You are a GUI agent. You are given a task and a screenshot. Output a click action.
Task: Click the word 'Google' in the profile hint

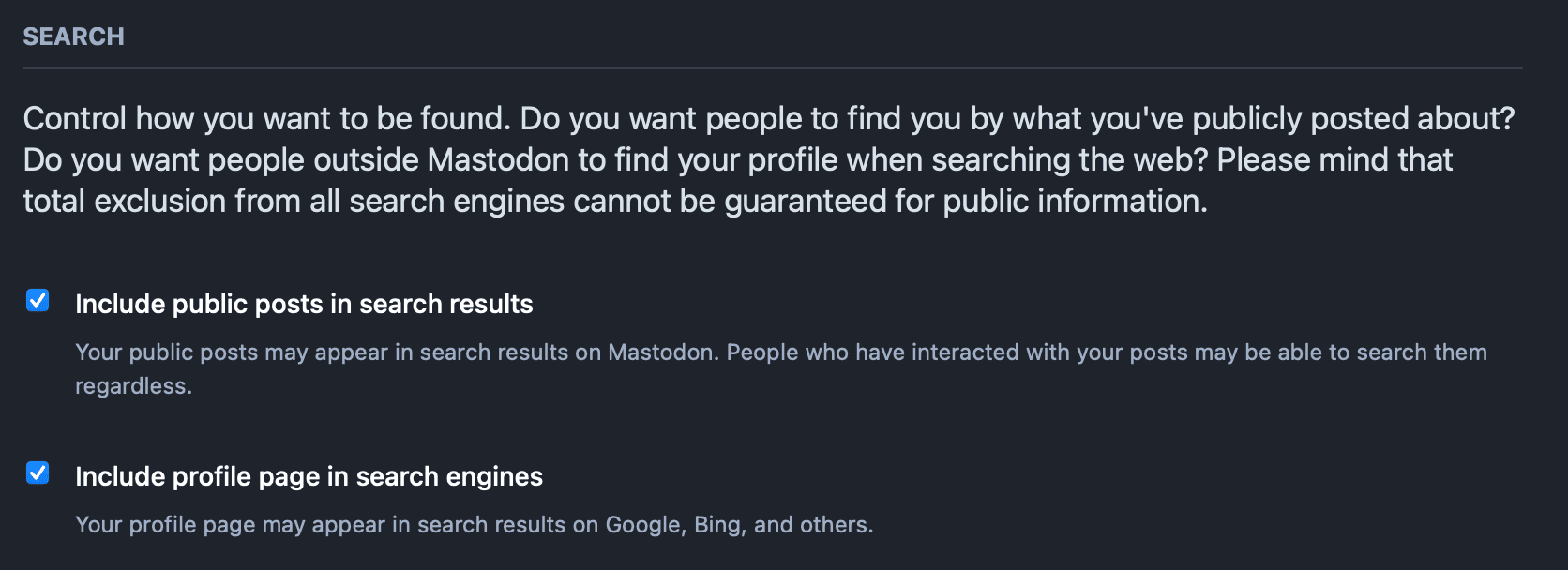point(644,525)
